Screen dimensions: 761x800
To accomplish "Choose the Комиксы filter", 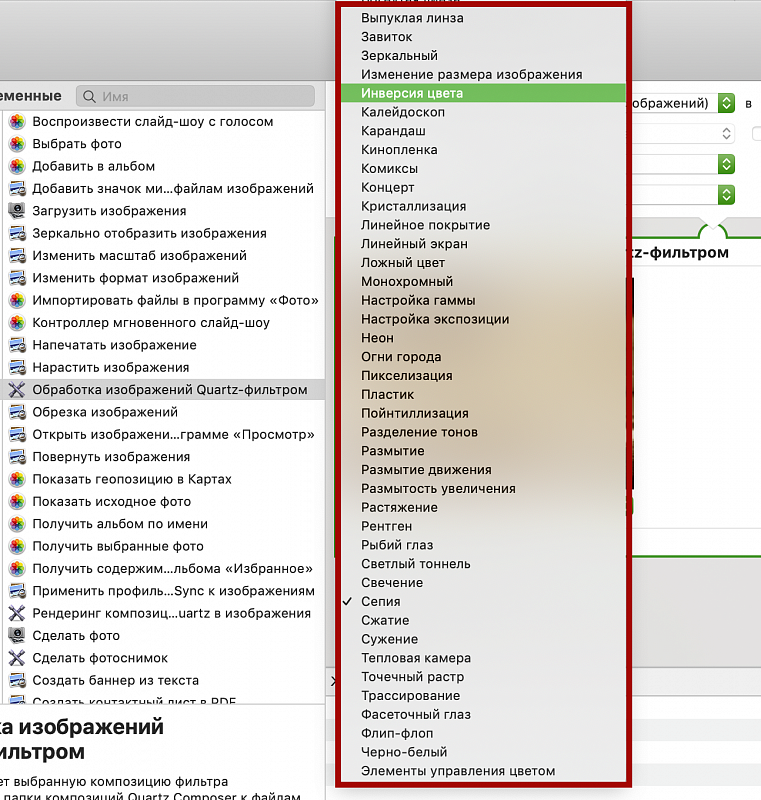I will (483, 168).
